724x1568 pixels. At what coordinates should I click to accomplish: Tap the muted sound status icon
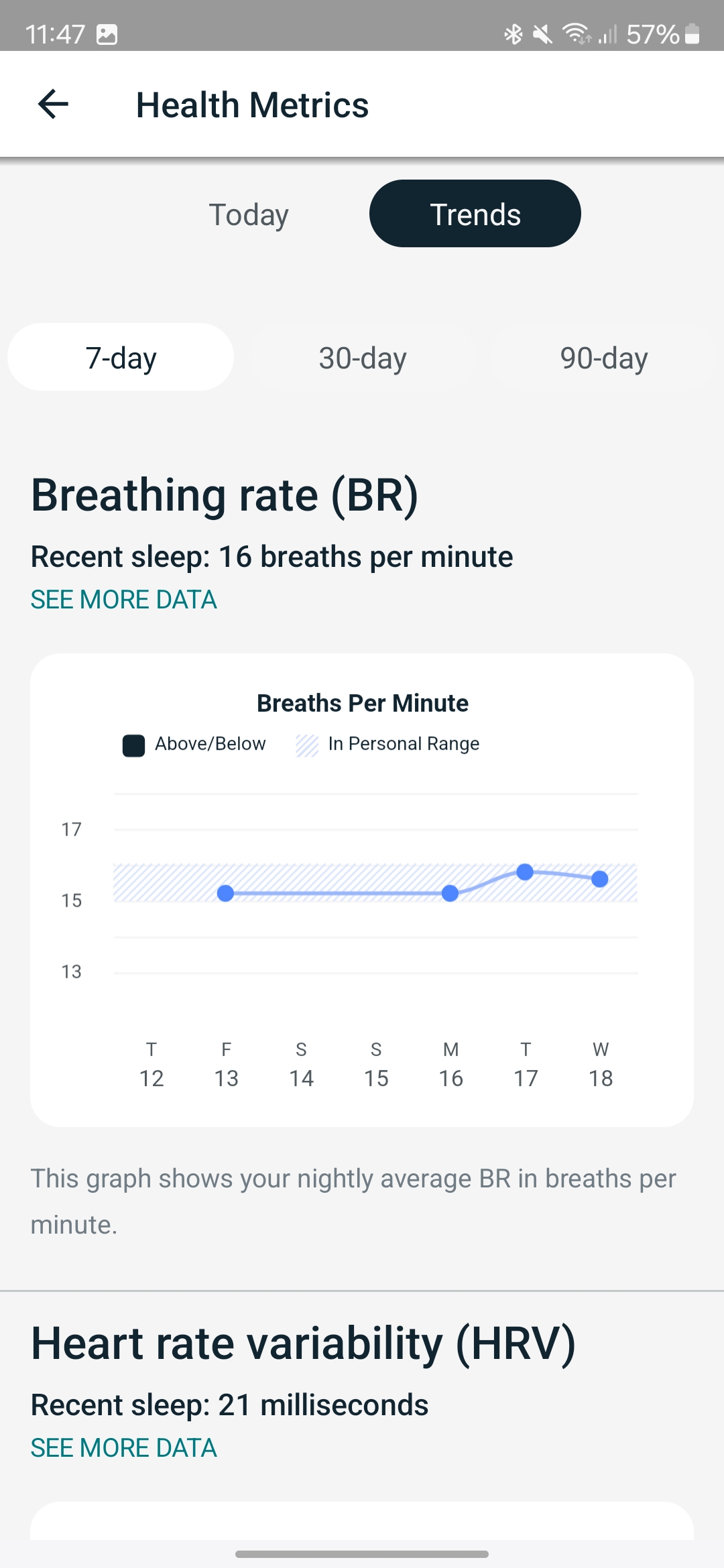click(x=542, y=34)
